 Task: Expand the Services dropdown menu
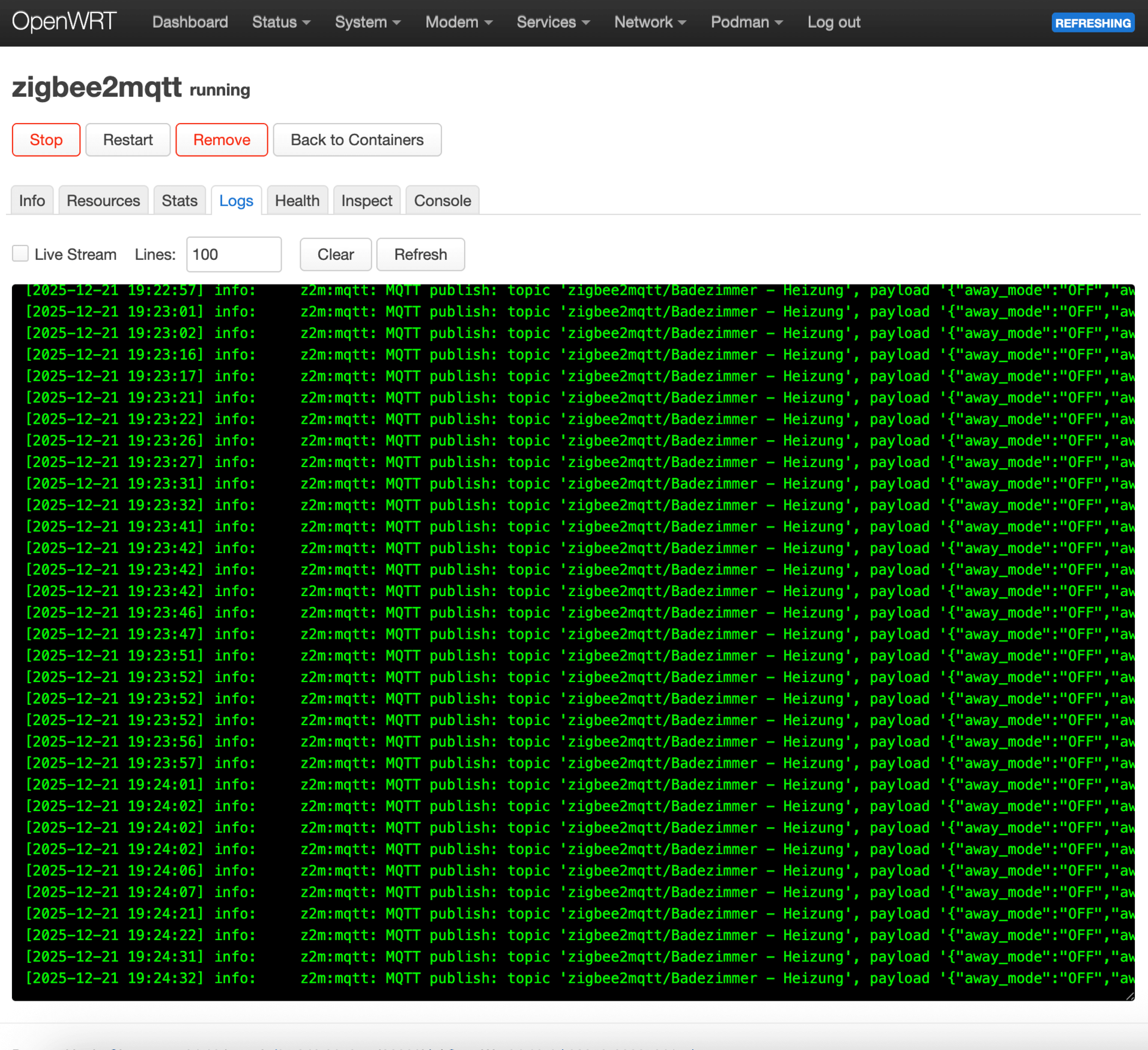tap(553, 22)
